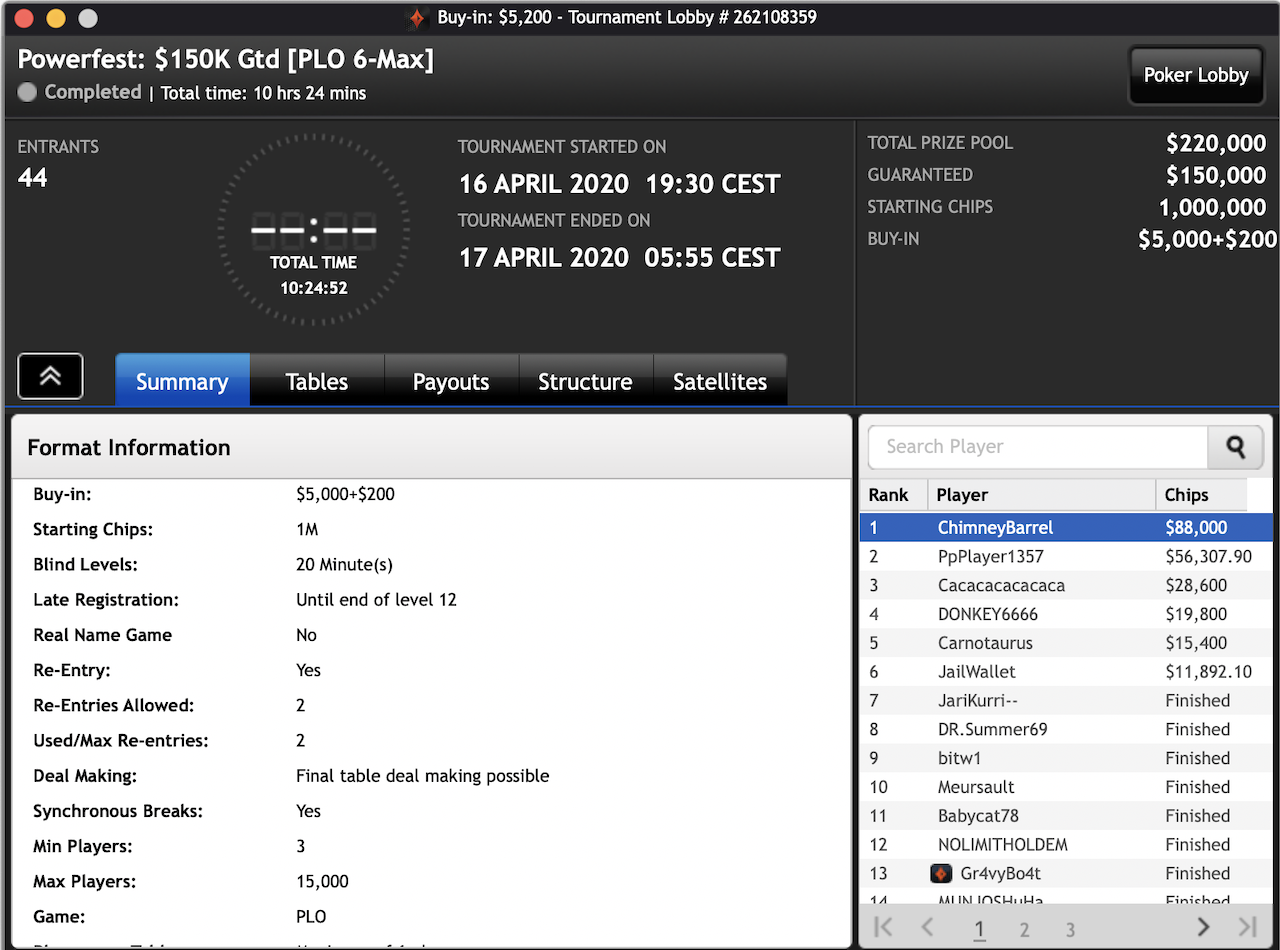Select PpPlayer1357 in the ranking list
The height and width of the screenshot is (950, 1280).
click(990, 556)
